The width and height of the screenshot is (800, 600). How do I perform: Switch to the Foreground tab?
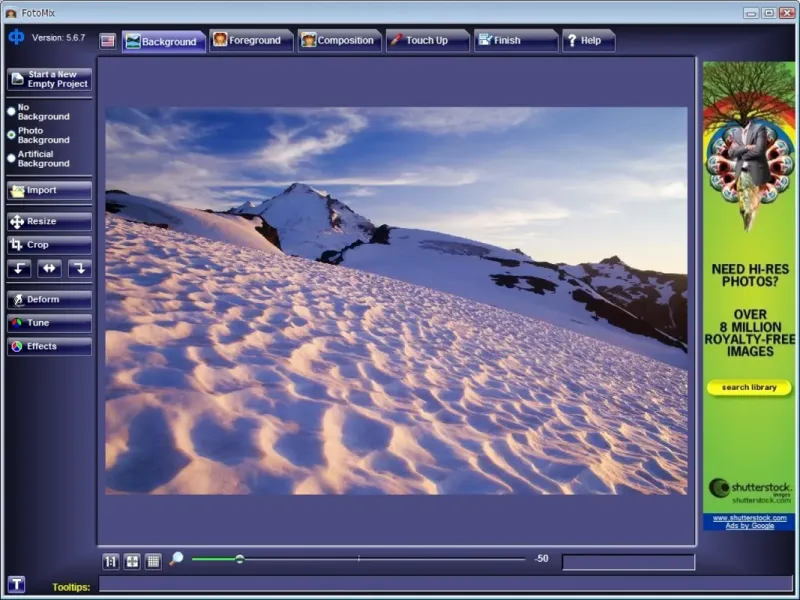pyautogui.click(x=250, y=41)
